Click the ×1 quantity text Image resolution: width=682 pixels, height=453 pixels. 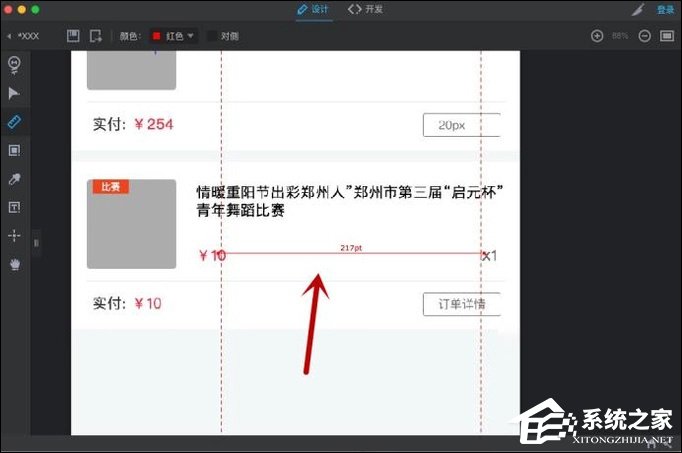tap(489, 256)
